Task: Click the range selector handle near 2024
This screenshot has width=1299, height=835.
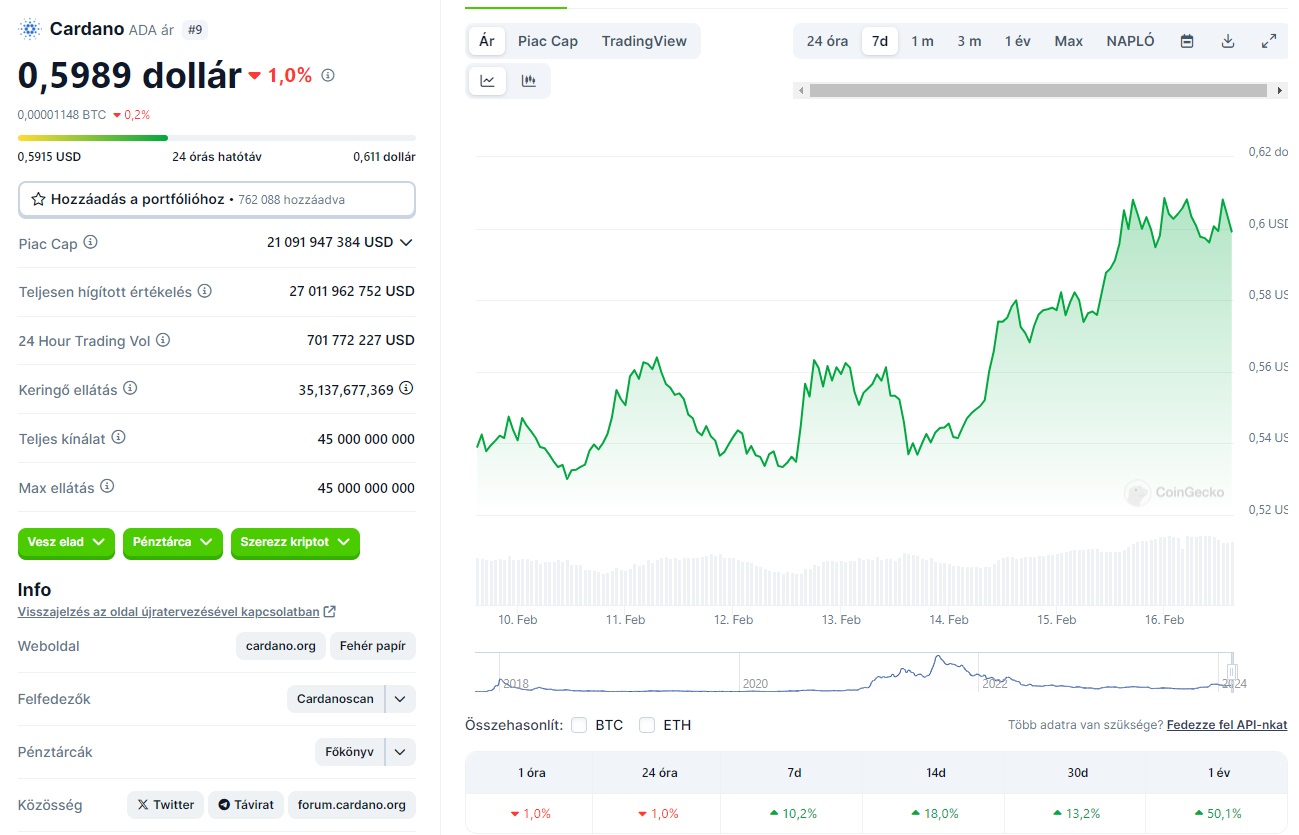Action: pyautogui.click(x=1233, y=672)
